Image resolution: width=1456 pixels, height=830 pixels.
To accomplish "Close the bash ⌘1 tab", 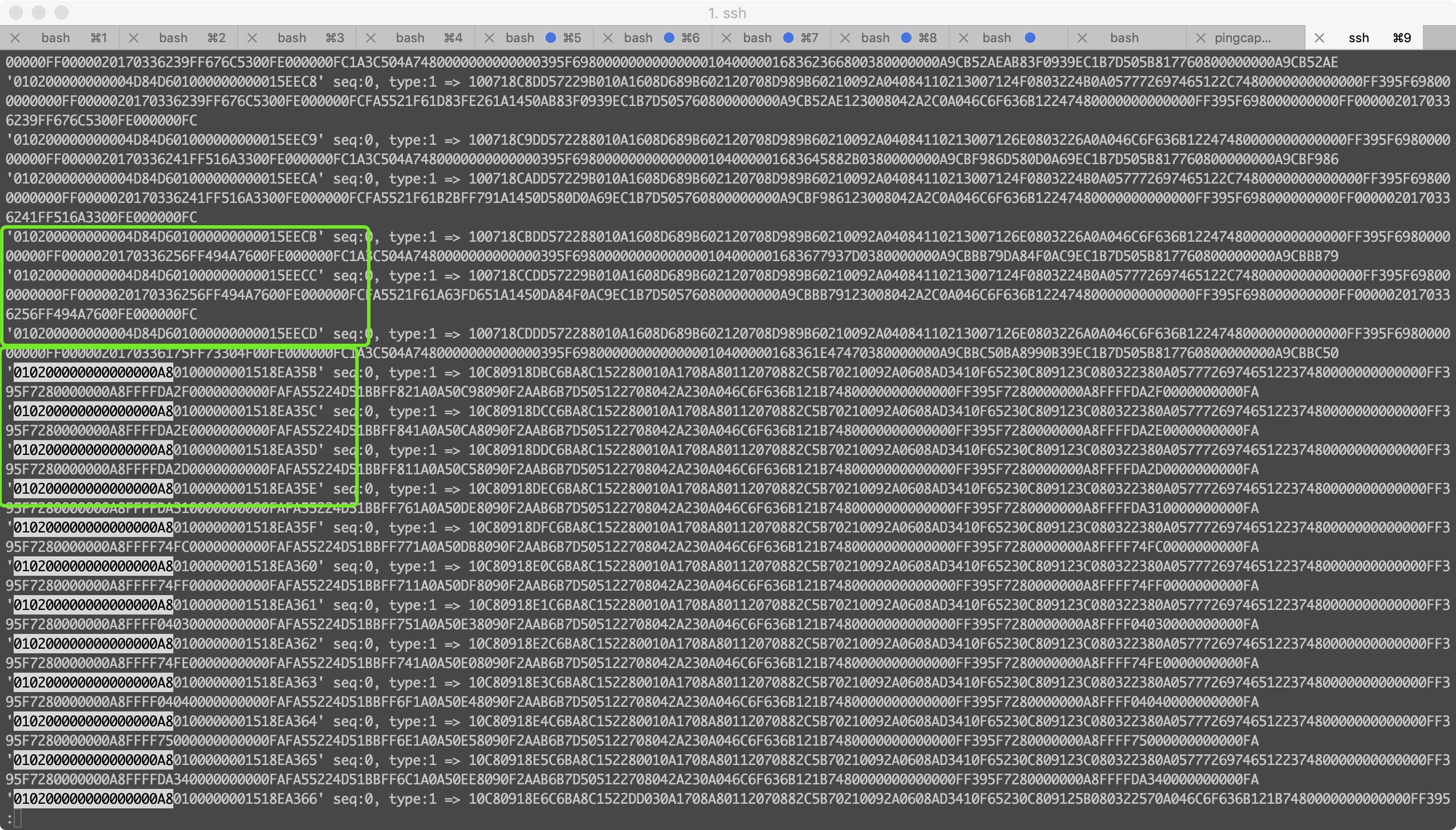I will pos(15,38).
